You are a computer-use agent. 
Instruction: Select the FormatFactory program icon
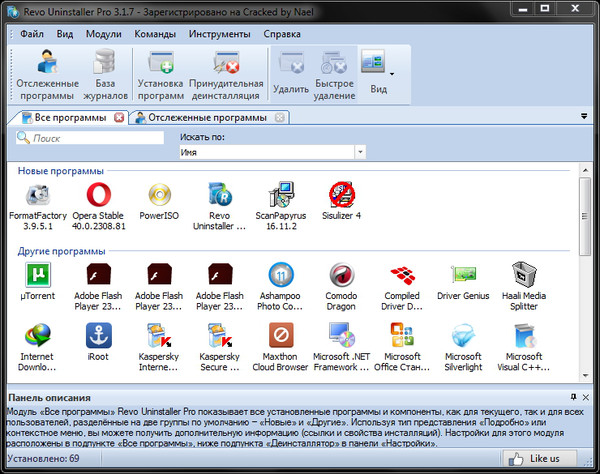[37, 194]
